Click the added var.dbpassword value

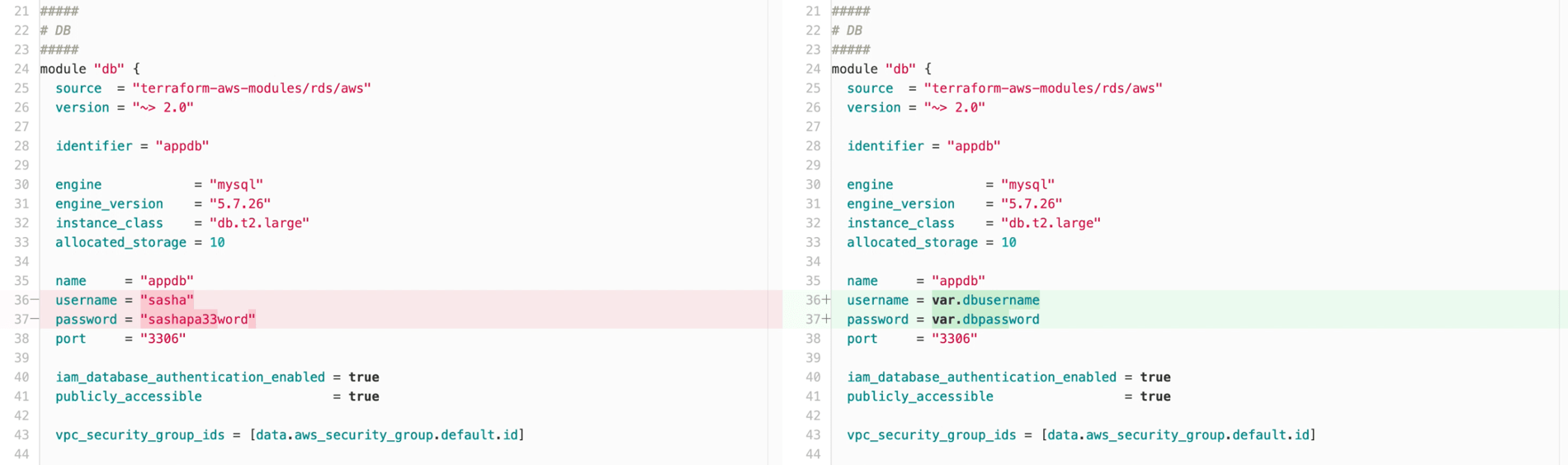(985, 319)
